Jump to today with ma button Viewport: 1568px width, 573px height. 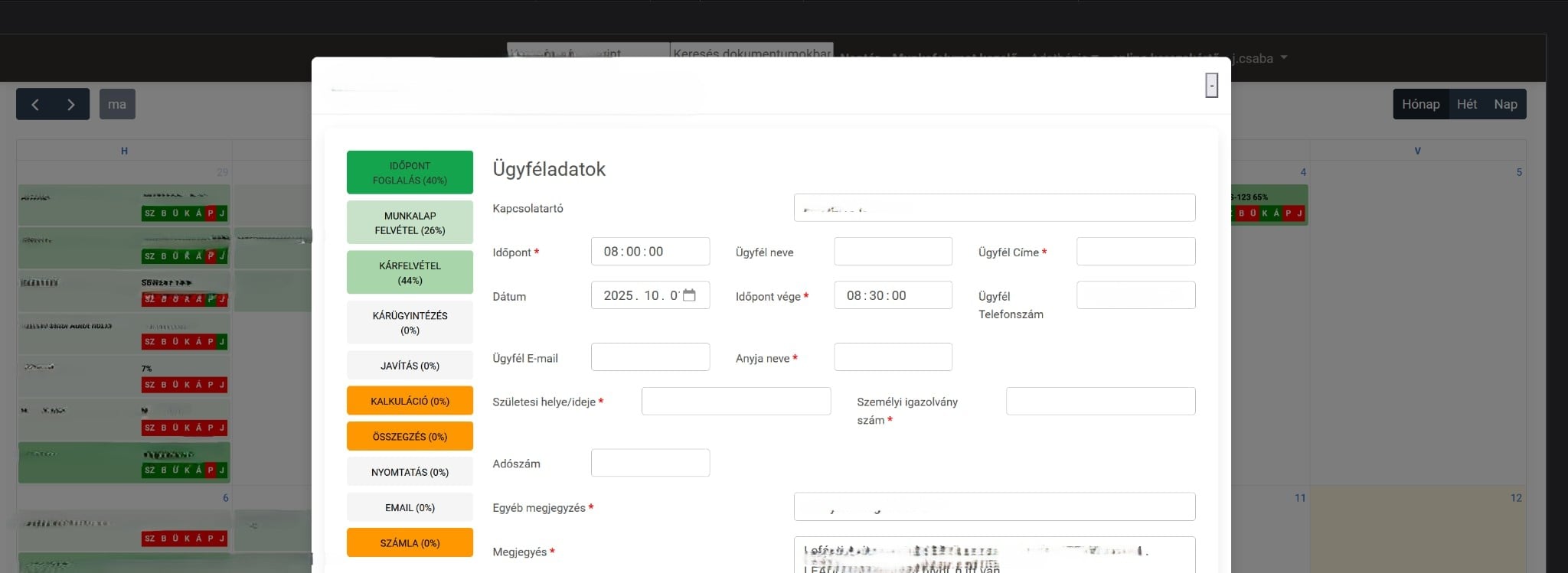coord(117,104)
